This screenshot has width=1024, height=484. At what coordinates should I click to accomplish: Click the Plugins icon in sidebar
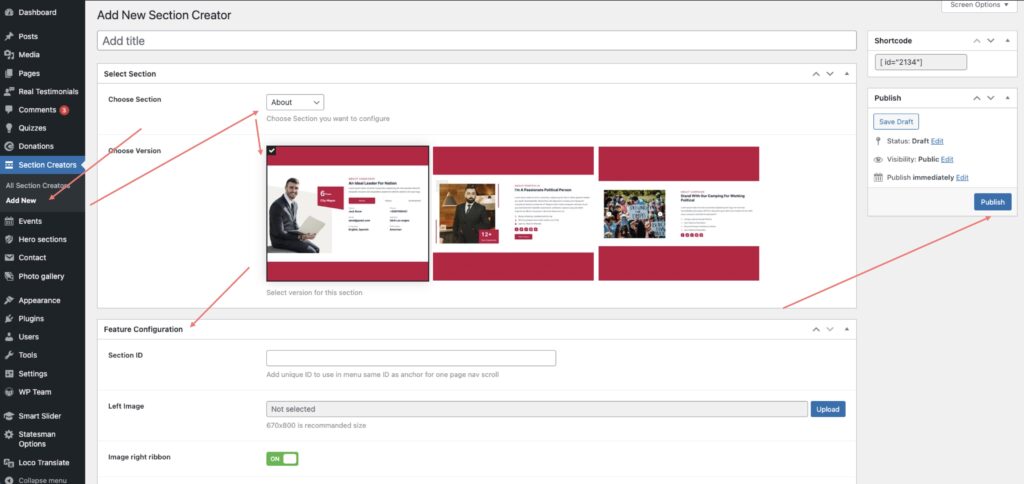pyautogui.click(x=9, y=318)
